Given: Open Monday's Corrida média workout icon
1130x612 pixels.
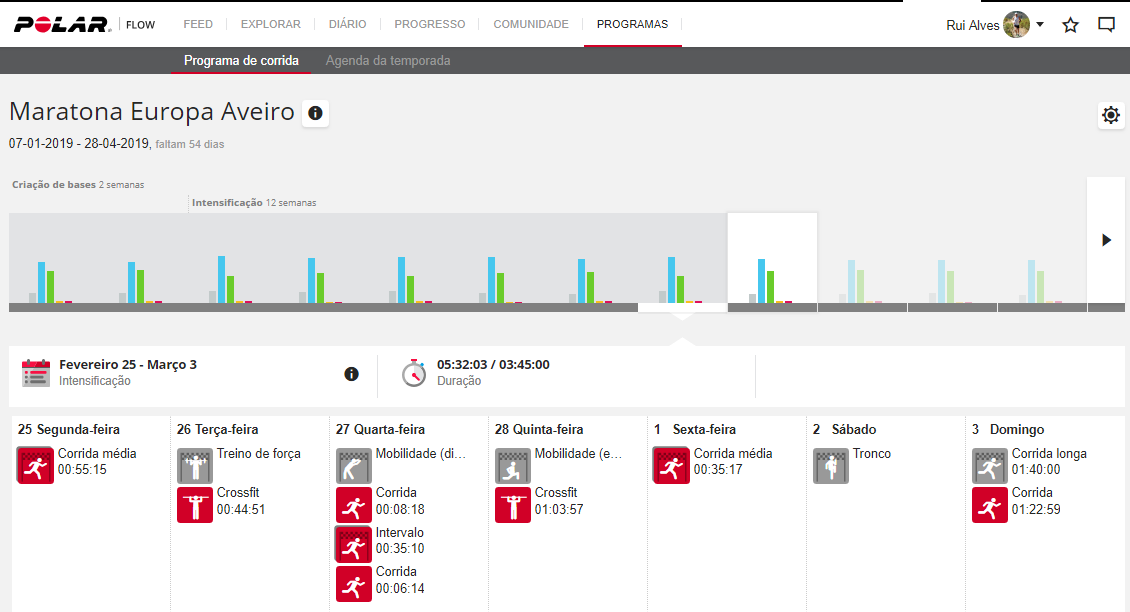Looking at the screenshot, I should click(35, 466).
